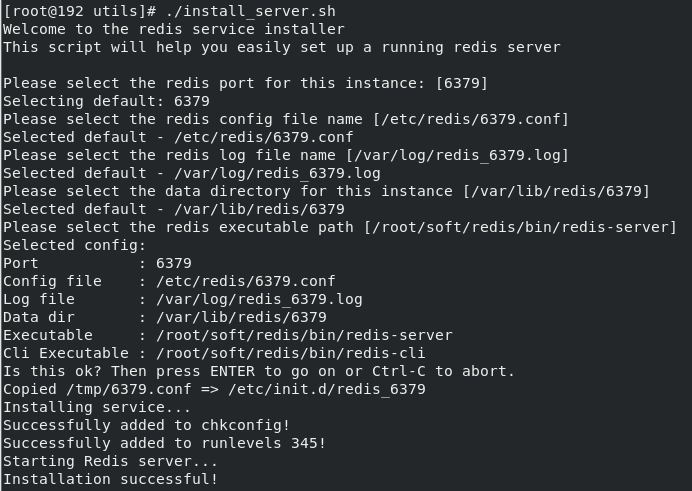Click the bracketed [/var/log/redis_6379.log] default path
The height and width of the screenshot is (491, 692).
tap(466, 155)
